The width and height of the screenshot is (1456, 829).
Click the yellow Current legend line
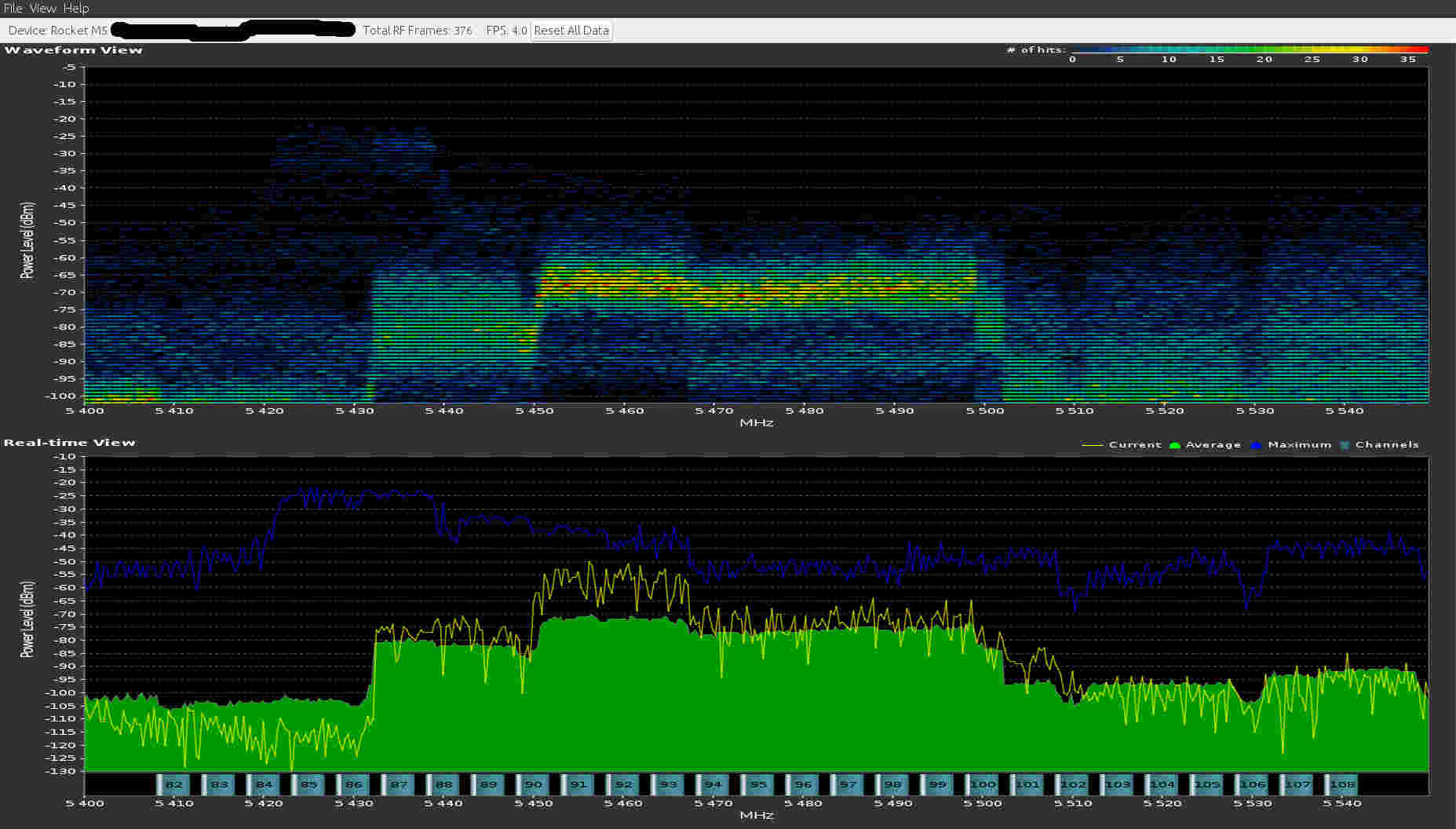coord(1092,445)
